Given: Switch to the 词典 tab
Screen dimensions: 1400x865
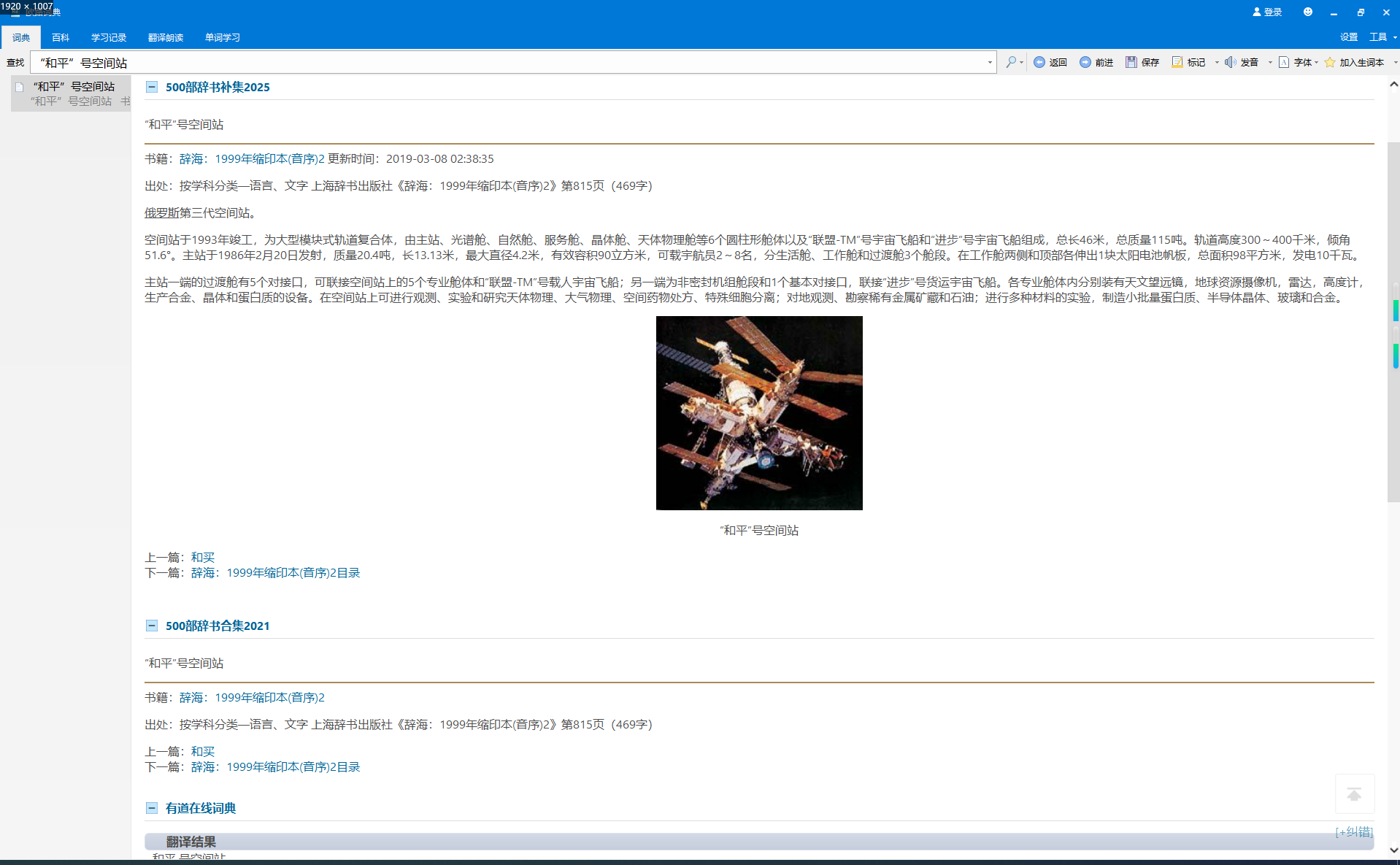Looking at the screenshot, I should coord(21,37).
